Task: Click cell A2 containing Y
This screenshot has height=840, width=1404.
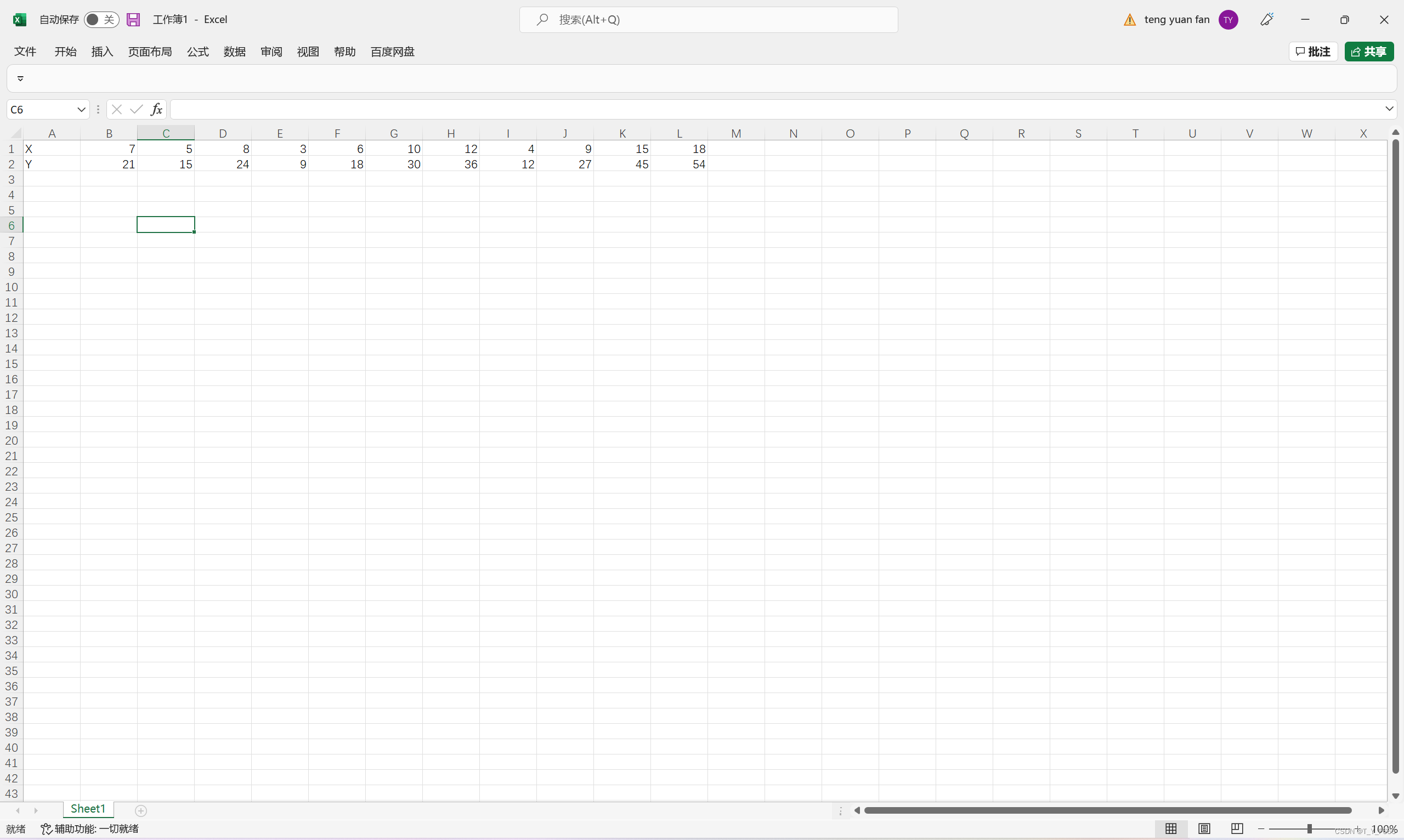Action: [x=52, y=164]
